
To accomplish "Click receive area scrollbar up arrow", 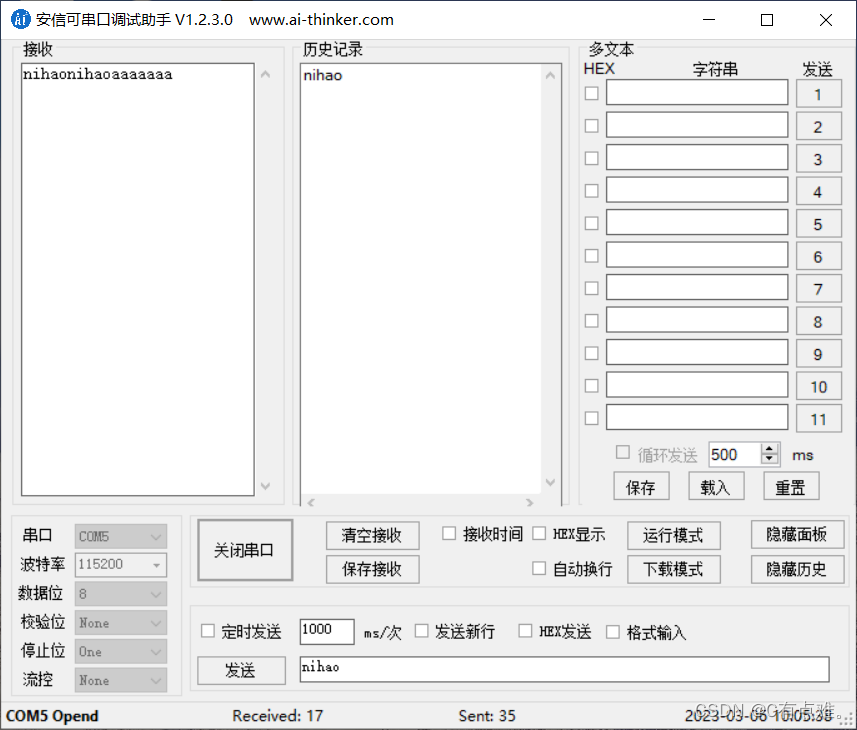I will pos(266,74).
